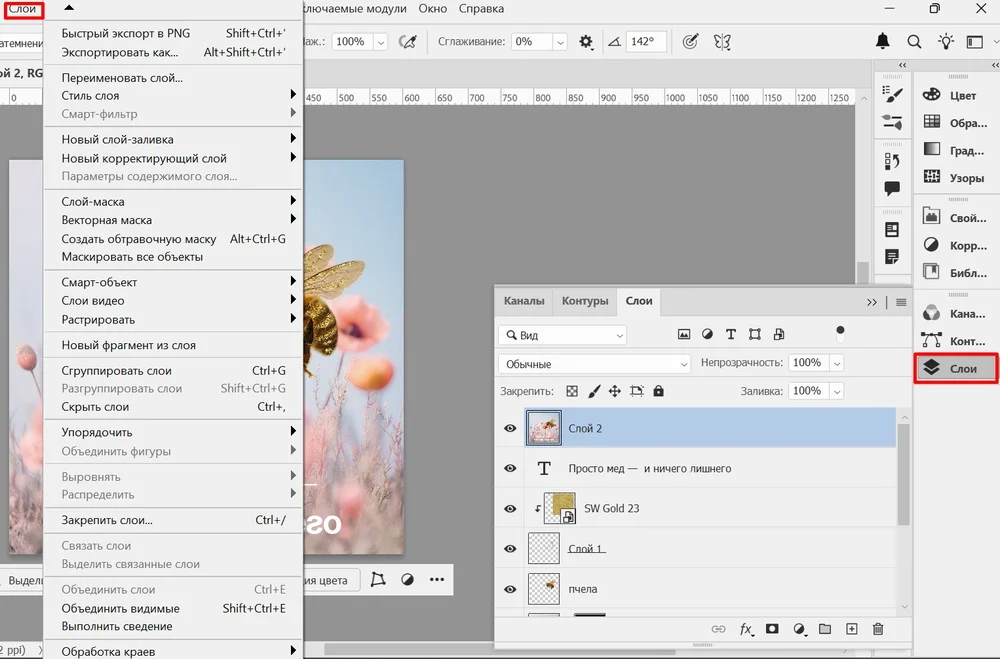This screenshot has width=1000, height=659.
Task: Click the delete layer trash icon
Action: click(x=878, y=629)
